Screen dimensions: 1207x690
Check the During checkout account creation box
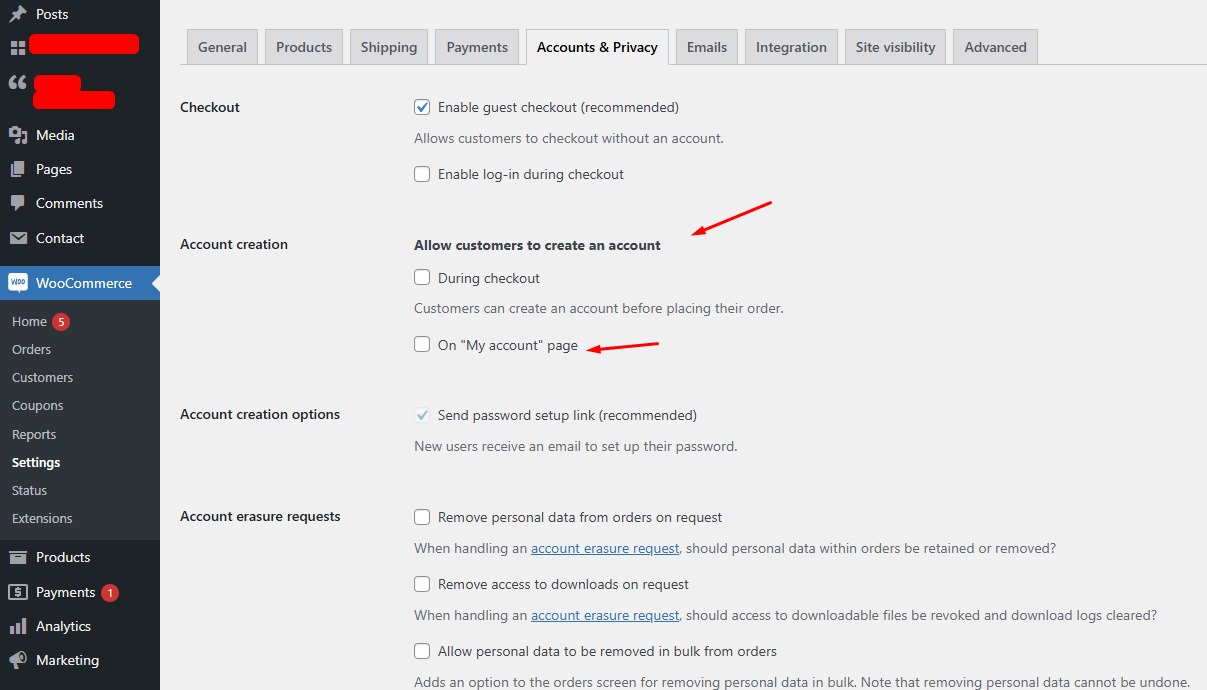pos(422,278)
